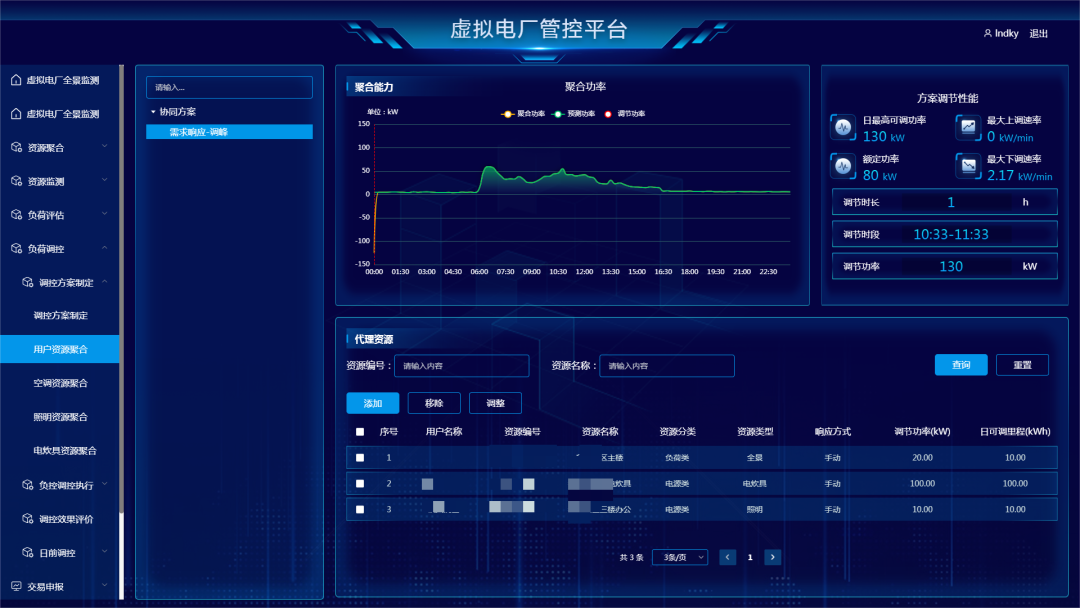Open 空调资源聚合 in the sidebar
The width and height of the screenshot is (1080, 608).
tap(60, 383)
